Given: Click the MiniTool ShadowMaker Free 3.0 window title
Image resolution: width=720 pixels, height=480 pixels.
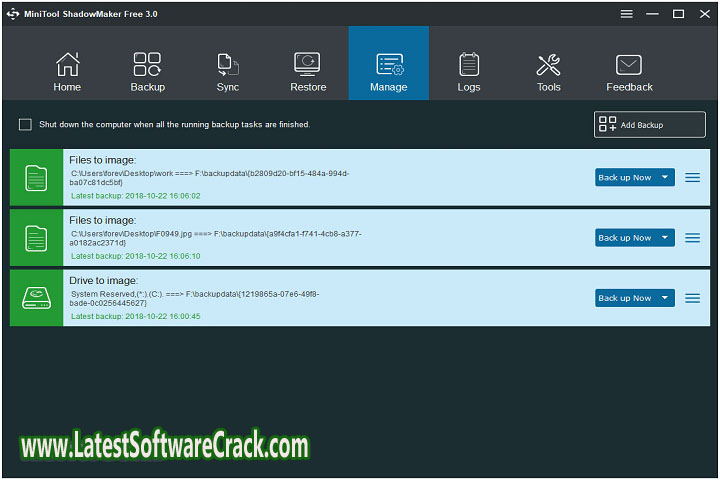Looking at the screenshot, I should point(90,14).
